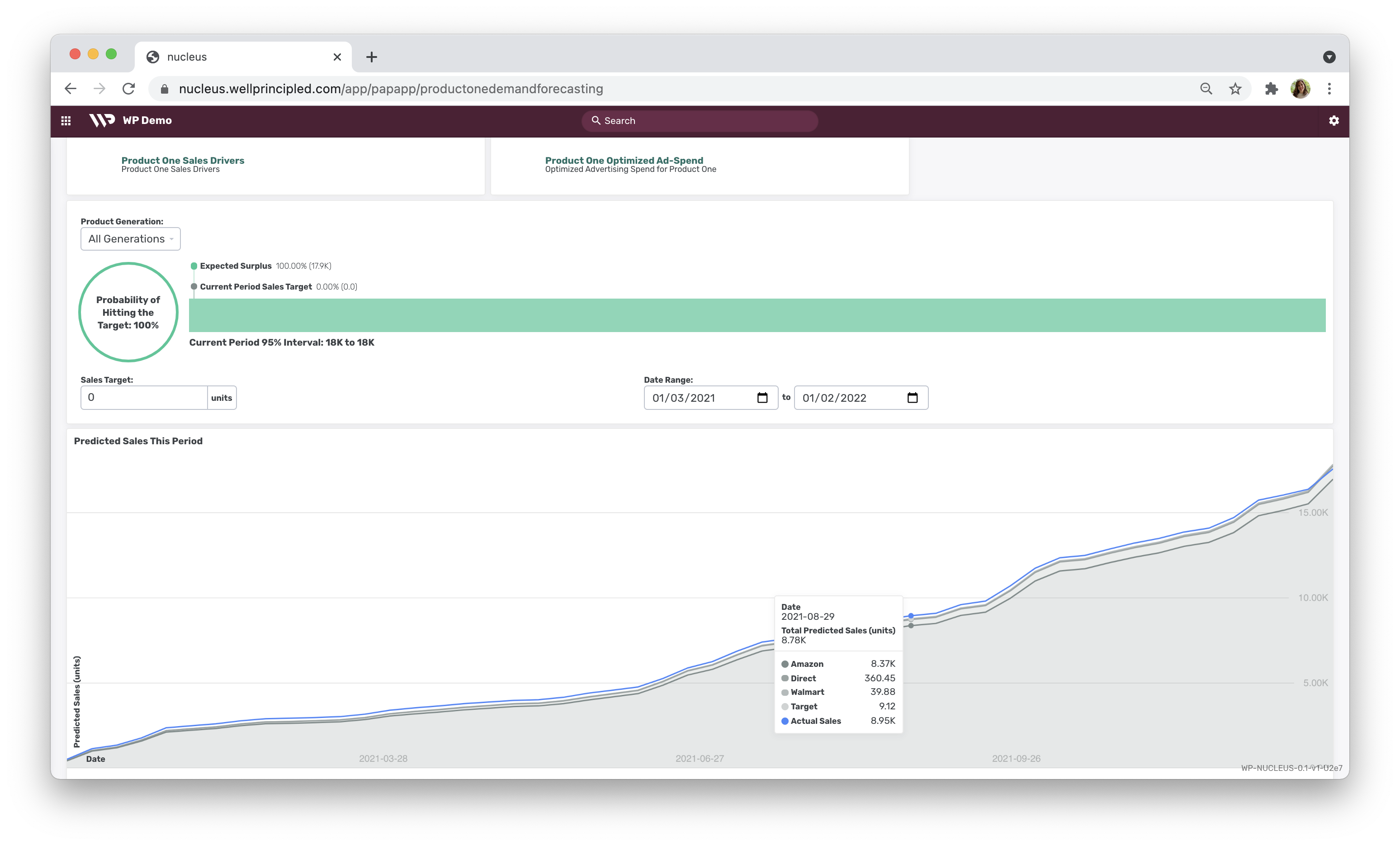Click the Search field in the header

[700, 120]
